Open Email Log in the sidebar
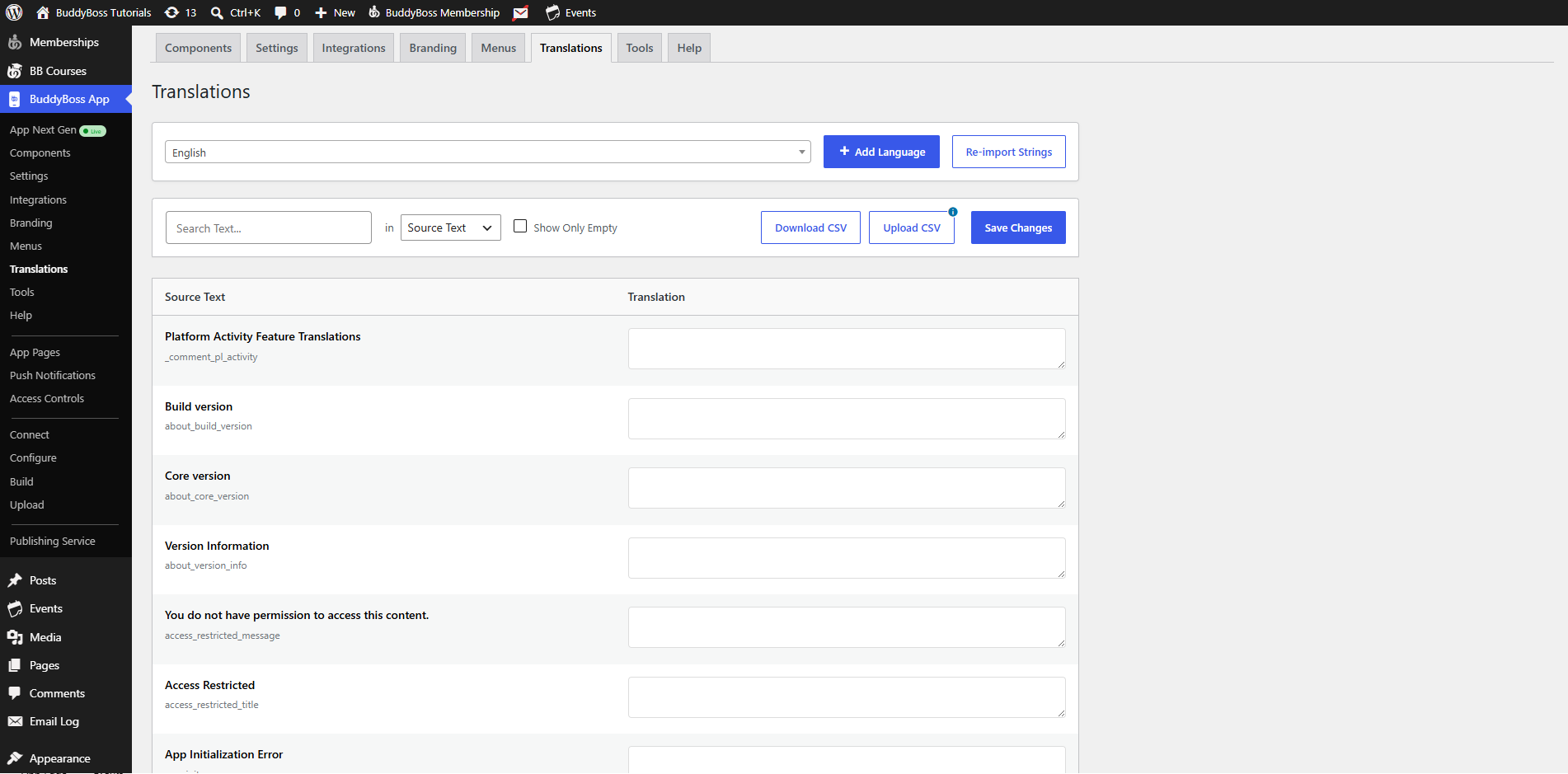Image resolution: width=1568 pixels, height=774 pixels. (66, 721)
